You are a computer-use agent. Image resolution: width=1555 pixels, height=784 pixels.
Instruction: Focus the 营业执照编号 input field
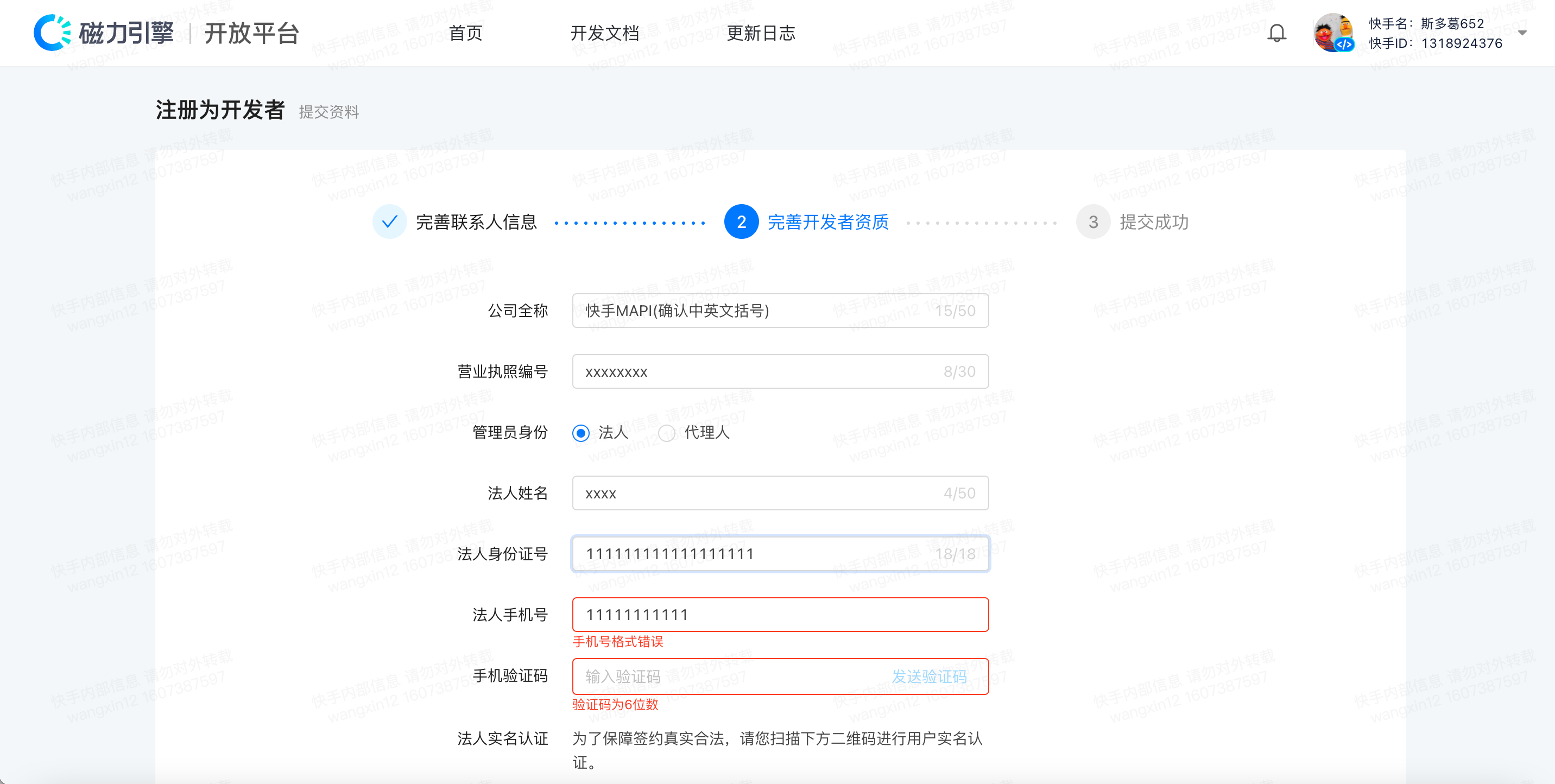[781, 371]
